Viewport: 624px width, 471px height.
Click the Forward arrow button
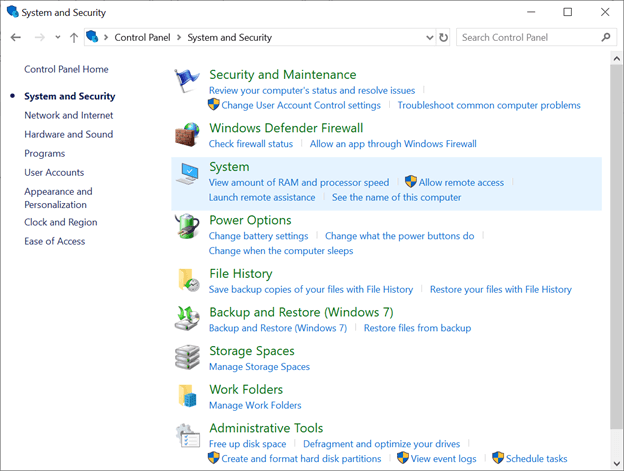click(40, 37)
